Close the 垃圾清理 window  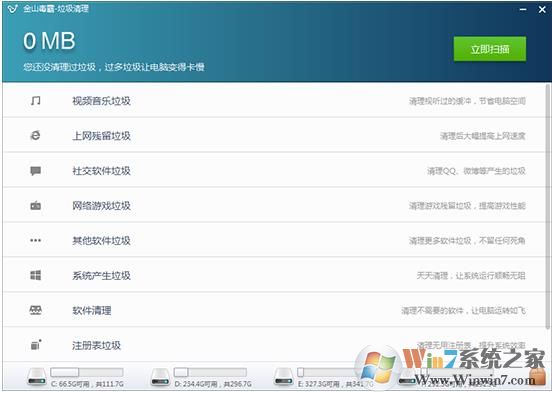click(542, 9)
